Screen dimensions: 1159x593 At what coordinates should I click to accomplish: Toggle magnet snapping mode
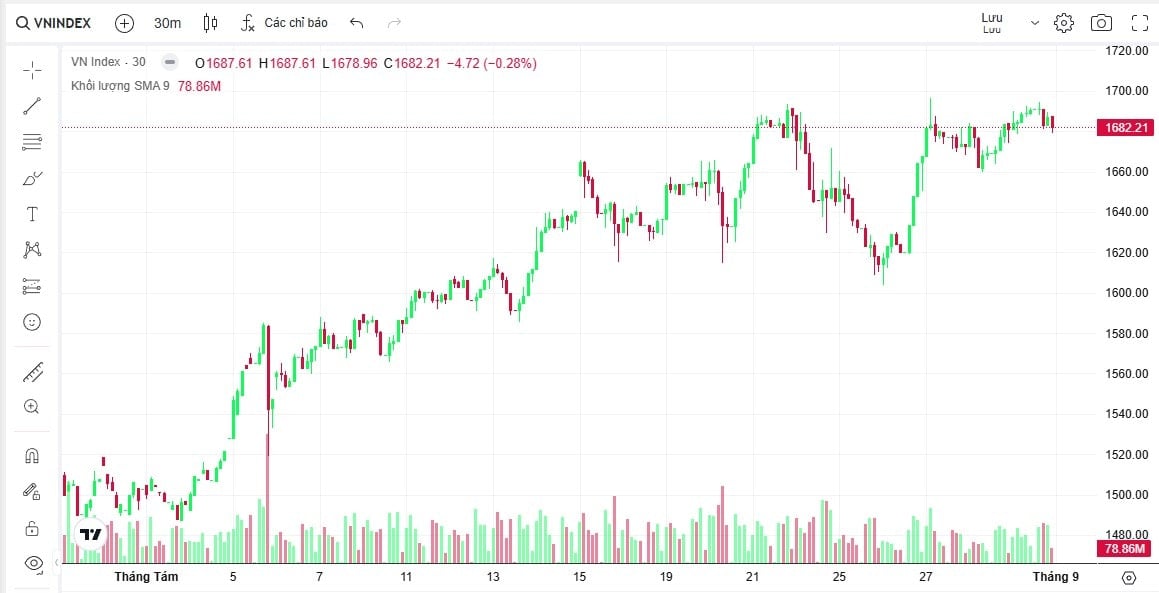[32, 456]
